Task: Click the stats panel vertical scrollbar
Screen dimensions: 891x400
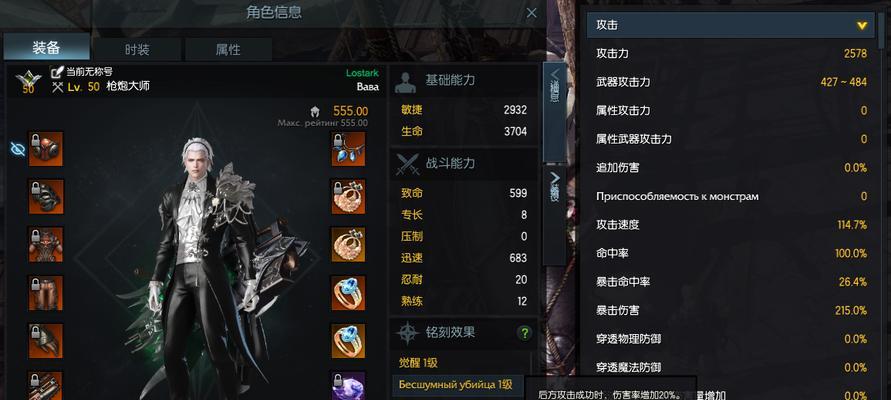Action: pos(884,26)
